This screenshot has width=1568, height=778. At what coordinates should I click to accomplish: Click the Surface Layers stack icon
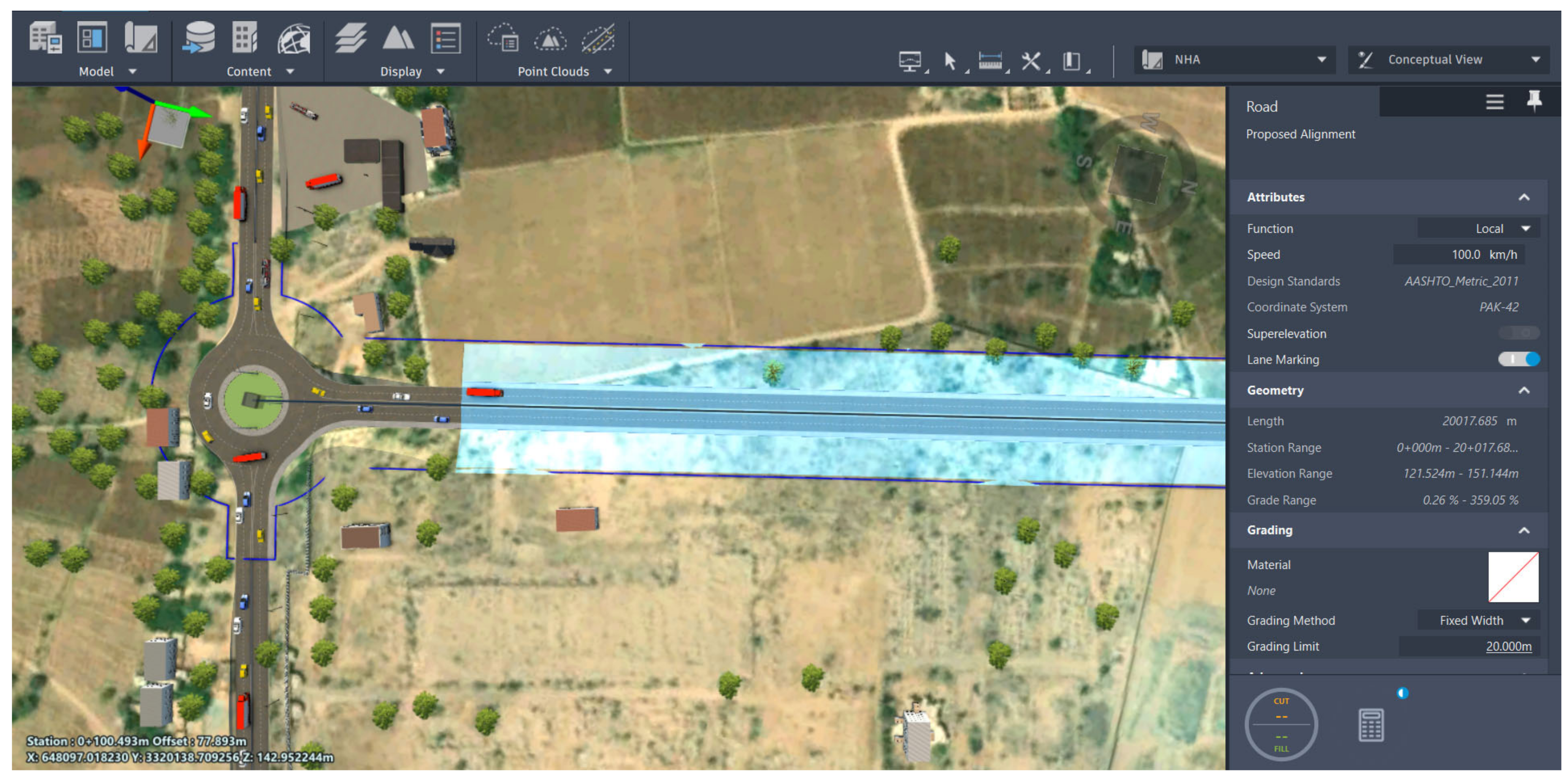[350, 38]
